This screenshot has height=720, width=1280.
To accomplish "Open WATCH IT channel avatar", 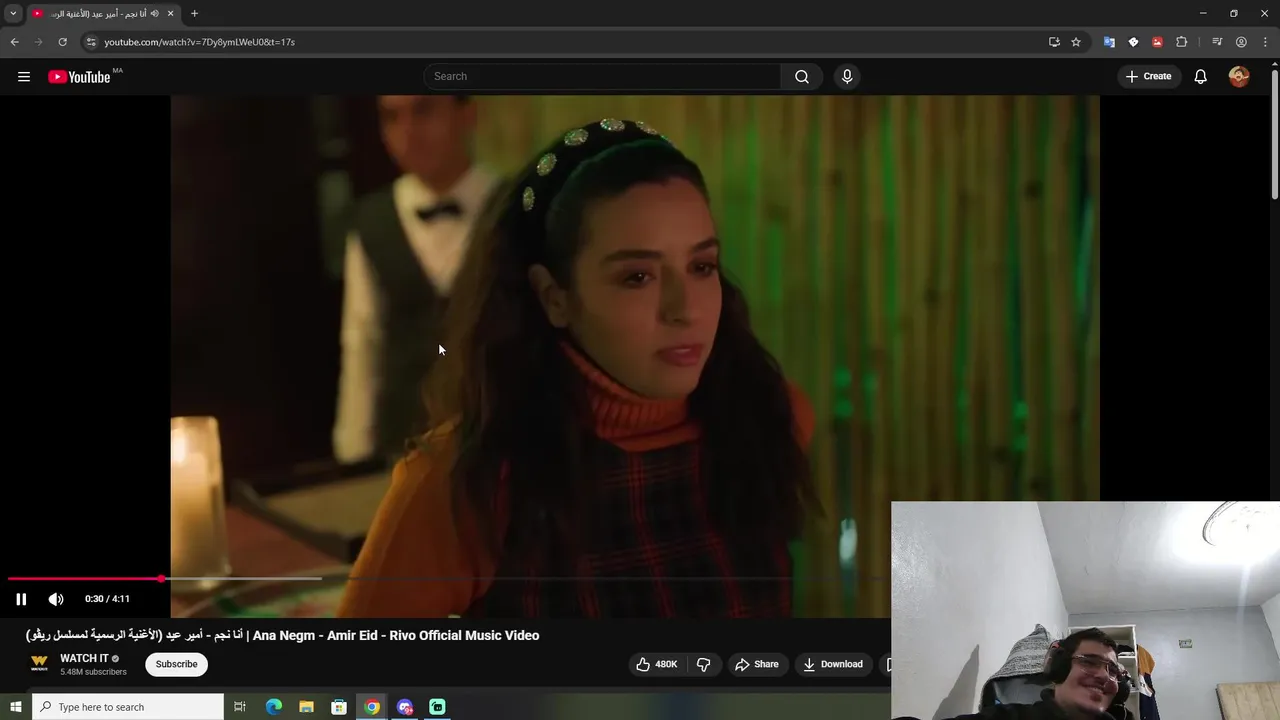I will click(39, 664).
